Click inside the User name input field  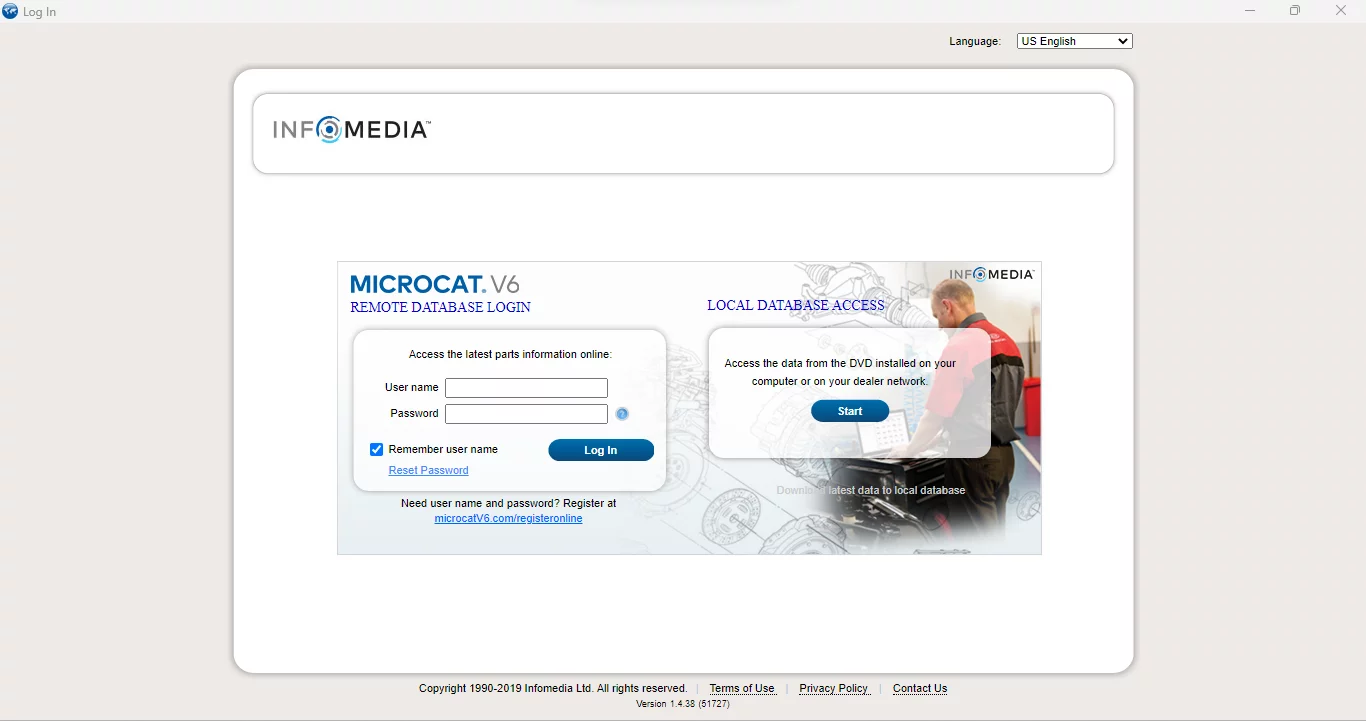point(526,387)
